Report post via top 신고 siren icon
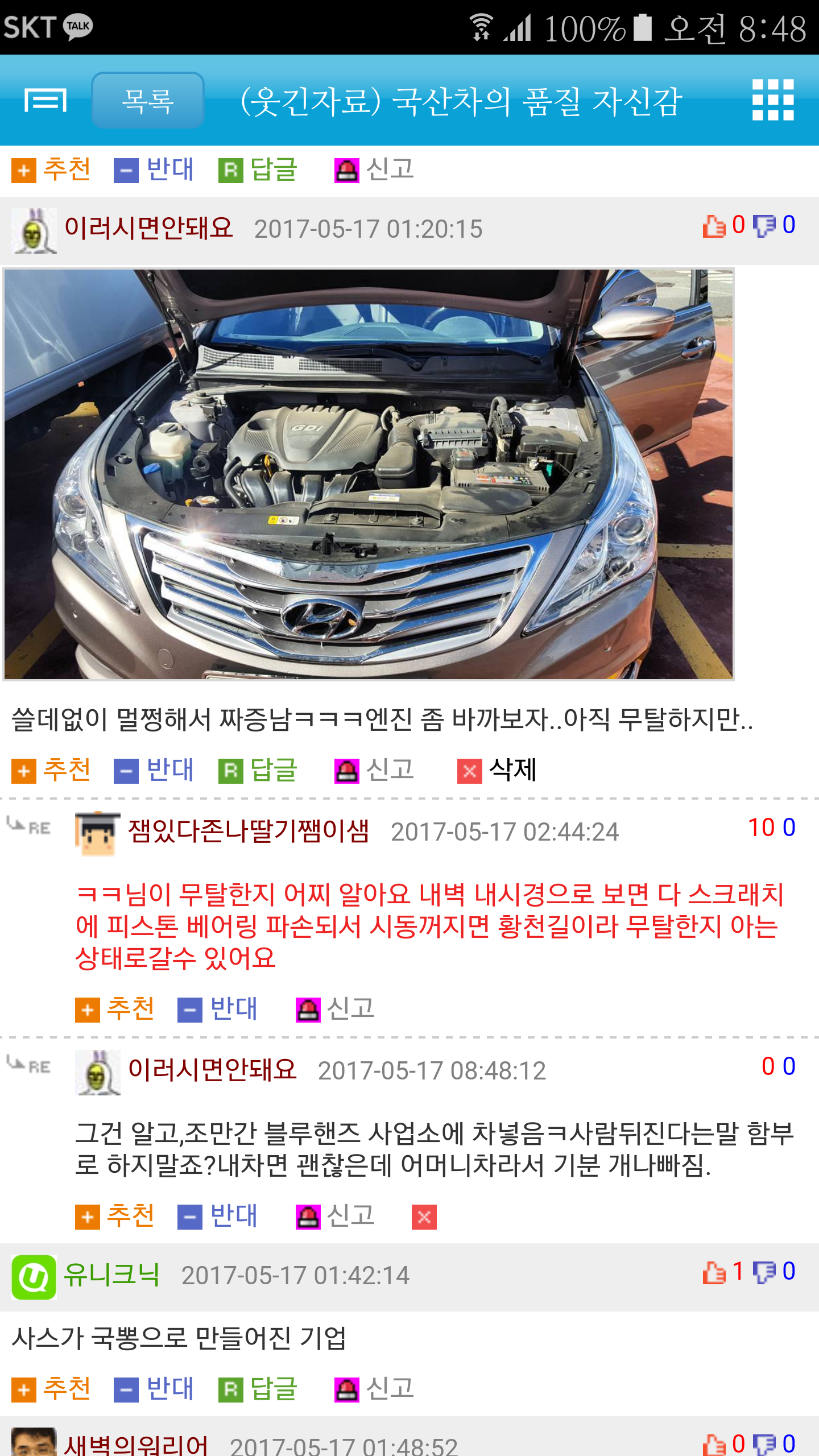 point(346,171)
